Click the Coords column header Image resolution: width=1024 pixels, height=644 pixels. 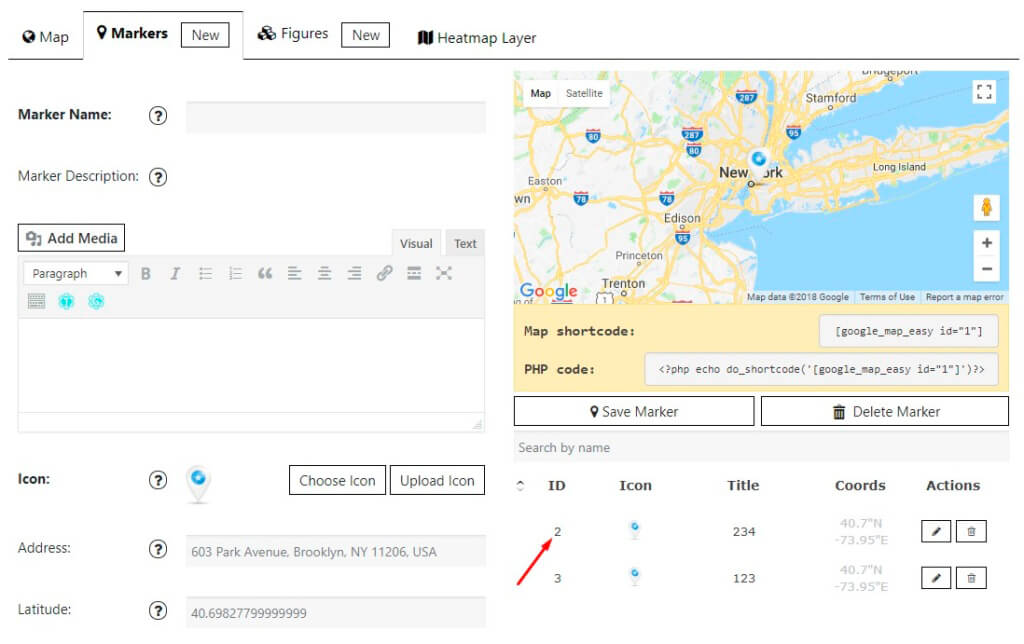point(860,485)
